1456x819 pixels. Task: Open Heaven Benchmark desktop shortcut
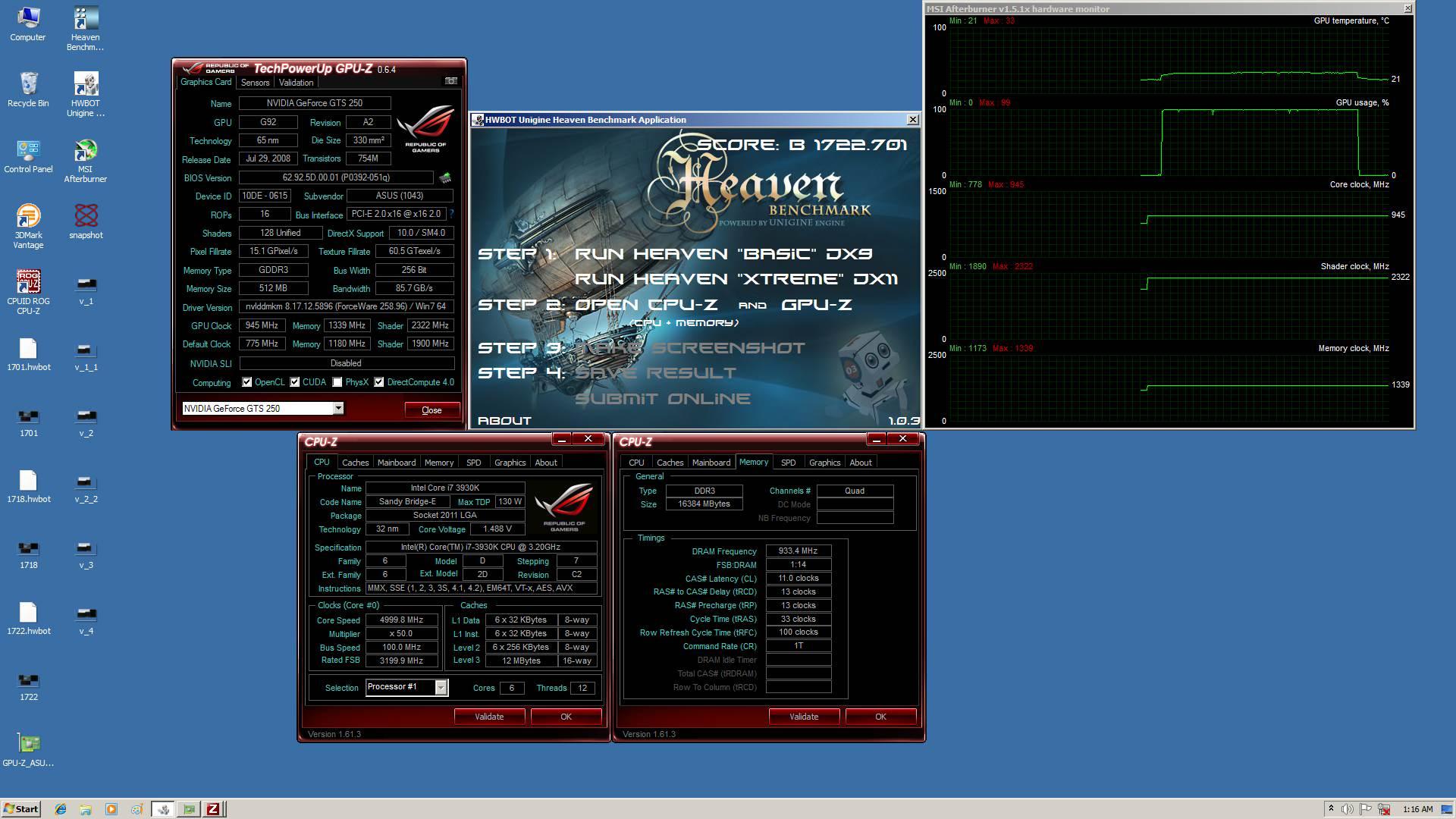(x=86, y=29)
